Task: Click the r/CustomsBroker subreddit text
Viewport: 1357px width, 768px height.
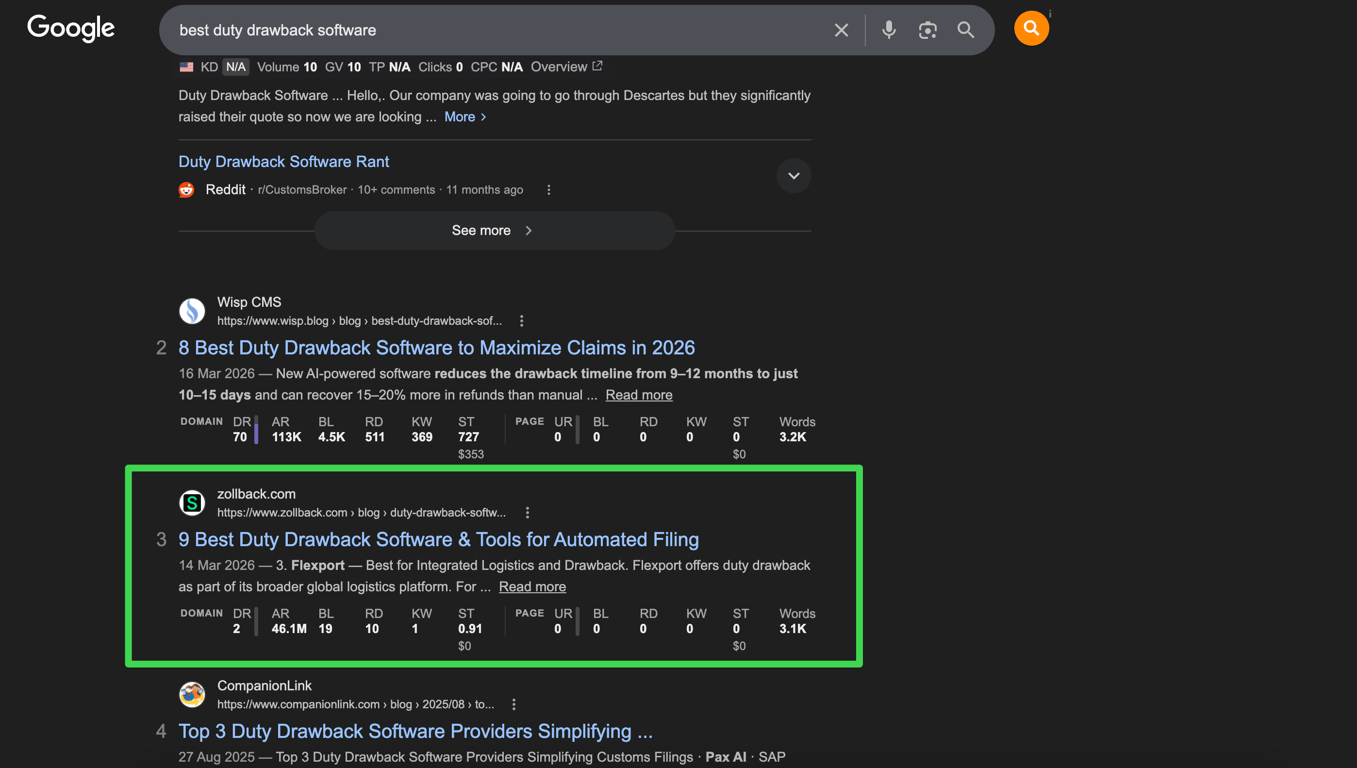Action: (x=302, y=190)
